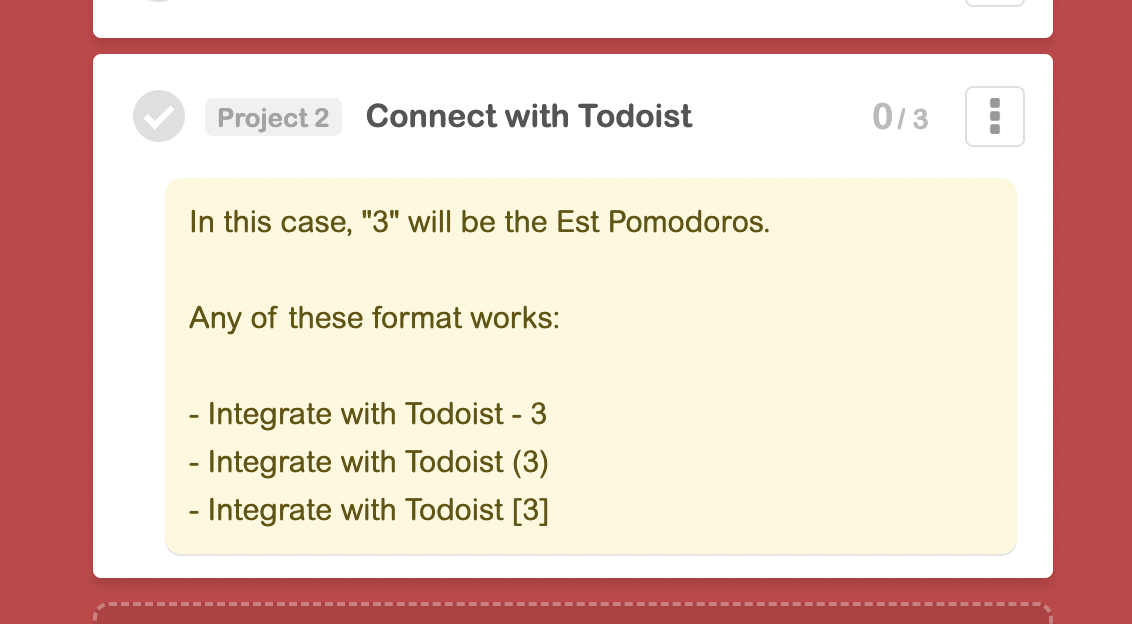
Task: Click the "Project 2" label tag
Action: (x=273, y=117)
